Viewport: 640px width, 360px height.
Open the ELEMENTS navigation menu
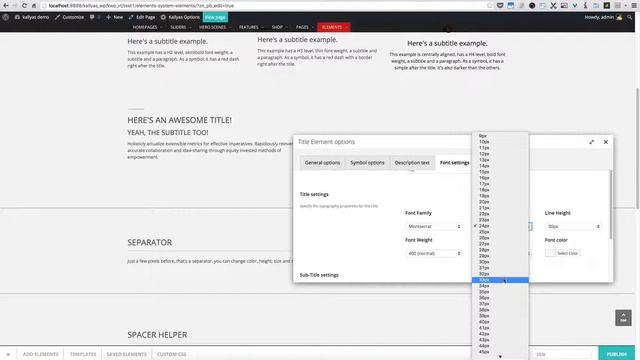tap(334, 27)
